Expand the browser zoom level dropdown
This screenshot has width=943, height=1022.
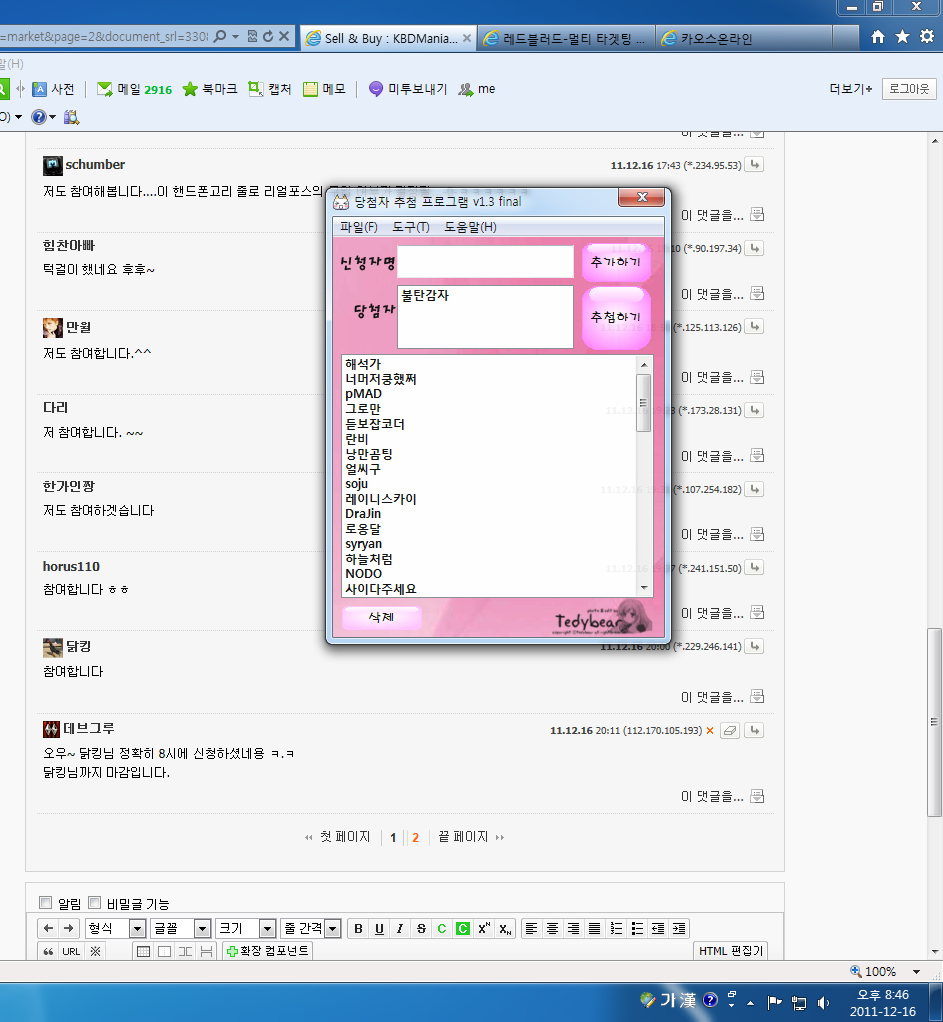pos(916,971)
